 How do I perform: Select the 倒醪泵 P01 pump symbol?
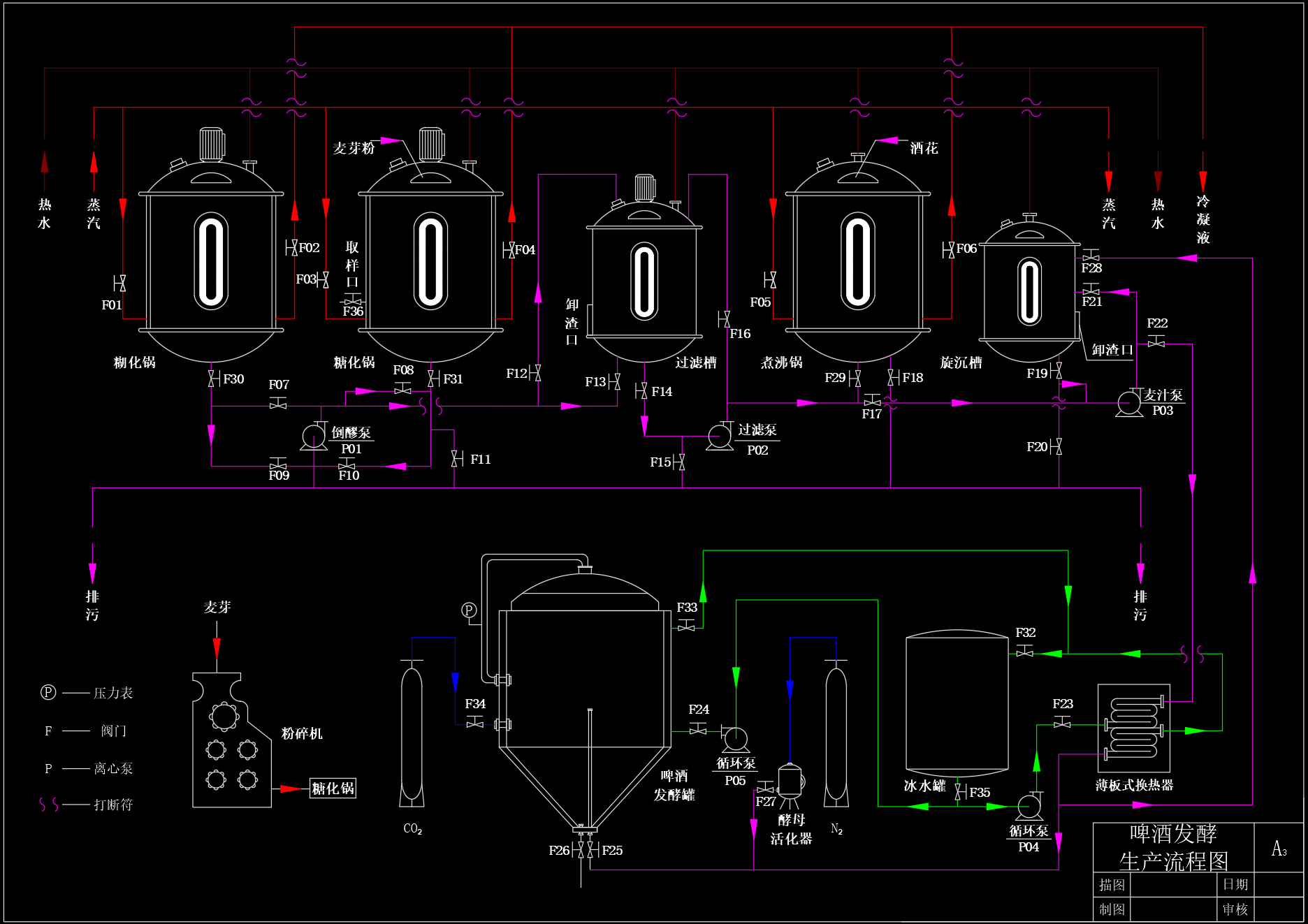pyautogui.click(x=314, y=436)
